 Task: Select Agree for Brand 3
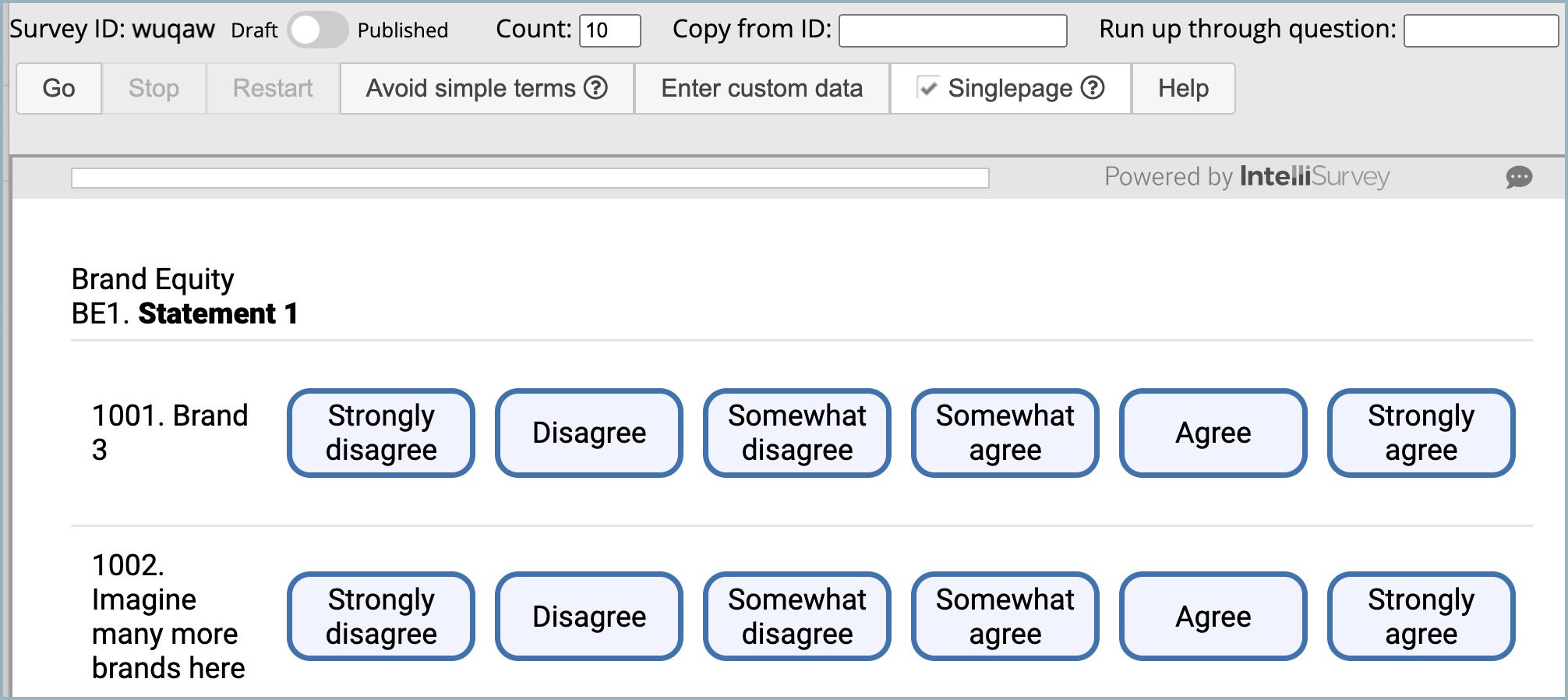click(x=1213, y=433)
